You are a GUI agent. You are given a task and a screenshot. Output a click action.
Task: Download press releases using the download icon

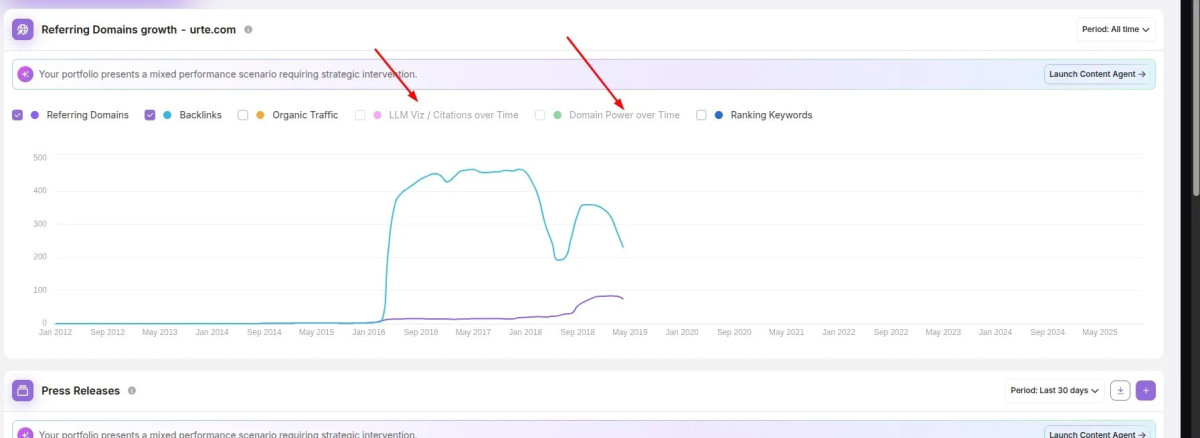pos(1120,390)
